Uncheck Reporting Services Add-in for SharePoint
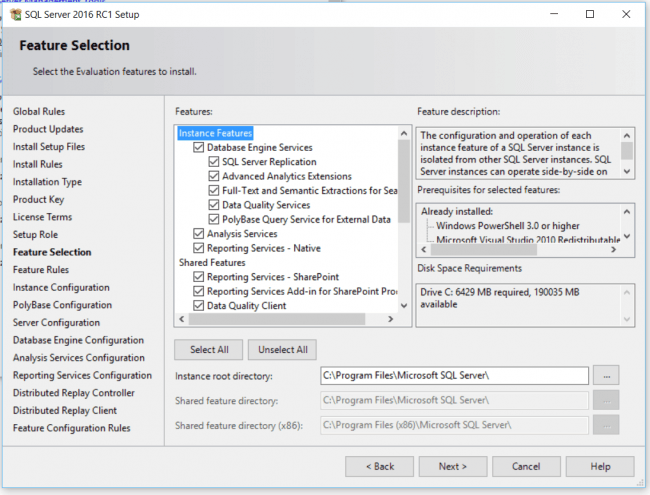The width and height of the screenshot is (650, 495). tap(199, 291)
